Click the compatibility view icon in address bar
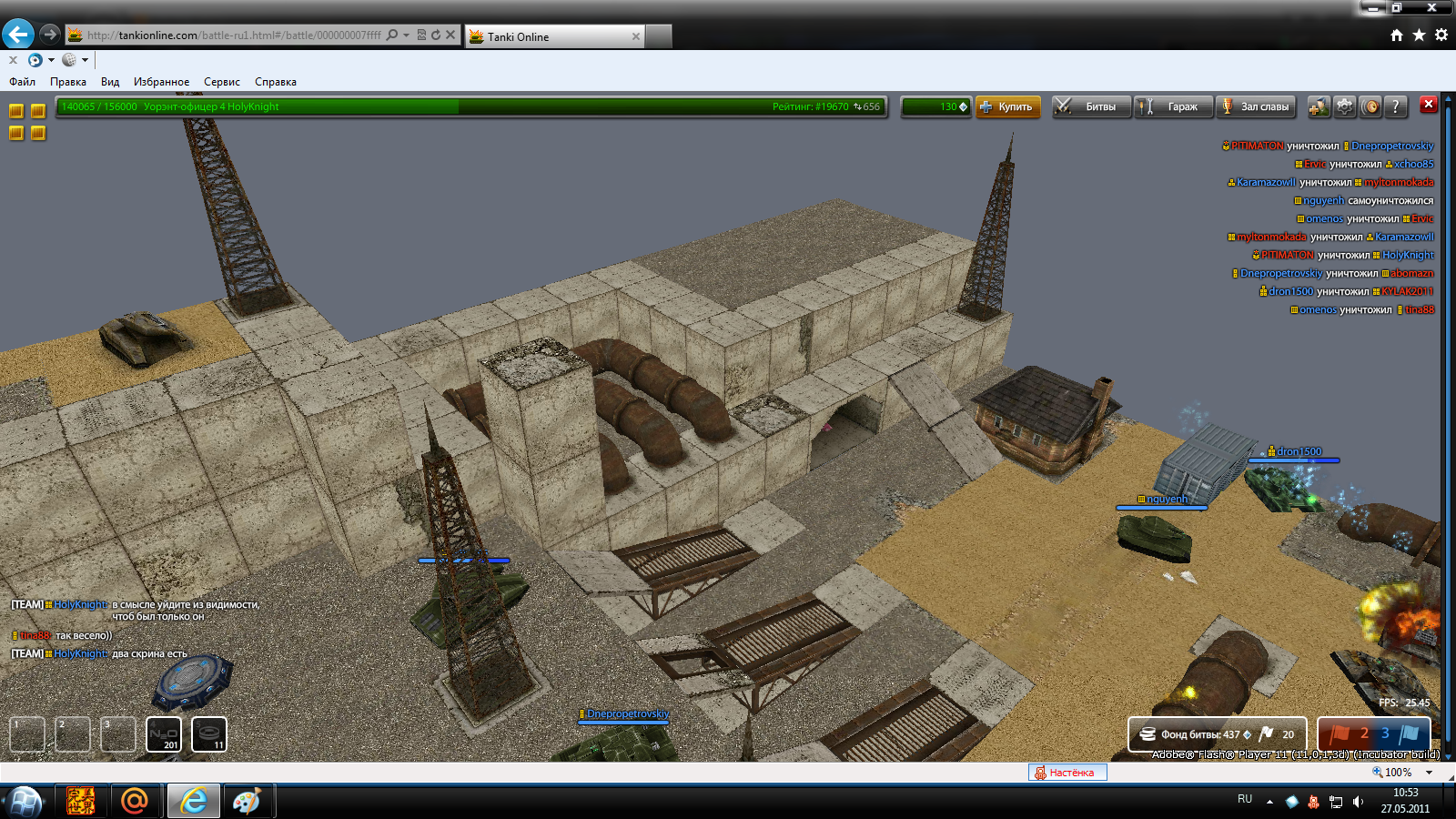This screenshot has height=819, width=1456. pos(421,35)
